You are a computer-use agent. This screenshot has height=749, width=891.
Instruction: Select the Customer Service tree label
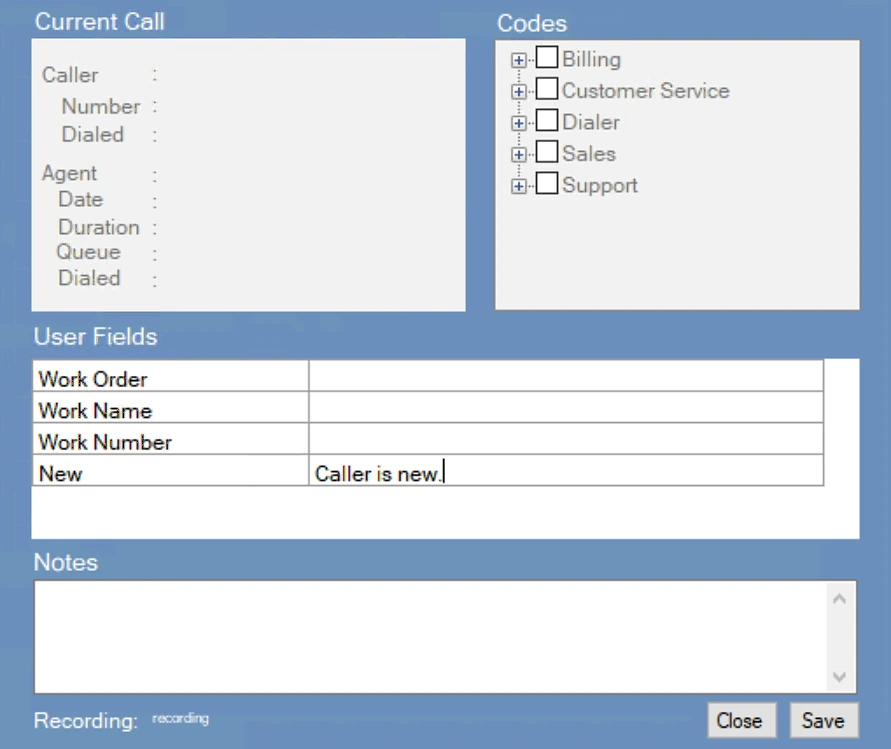click(x=646, y=91)
